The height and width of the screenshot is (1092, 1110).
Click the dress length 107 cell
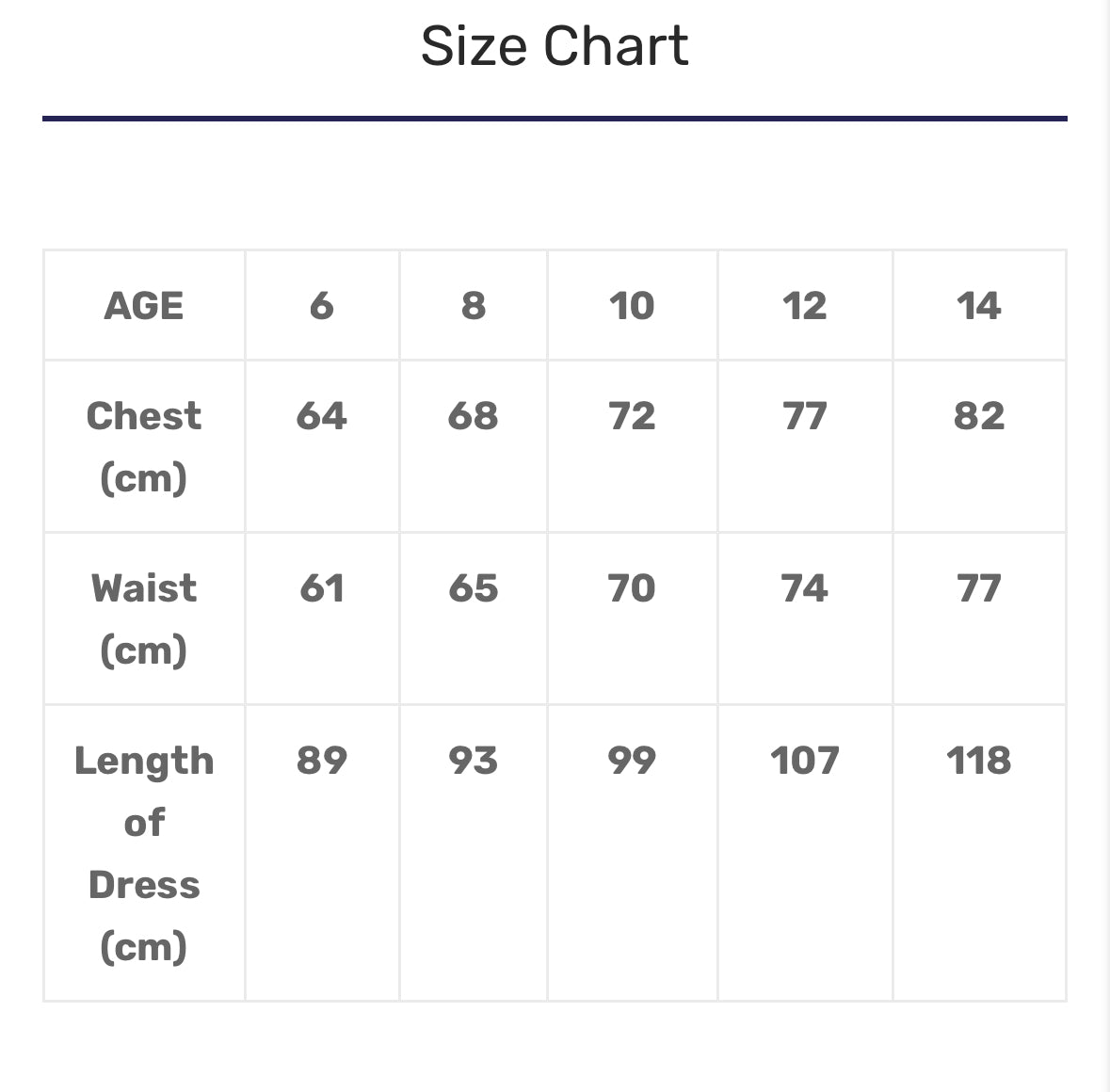(x=805, y=761)
